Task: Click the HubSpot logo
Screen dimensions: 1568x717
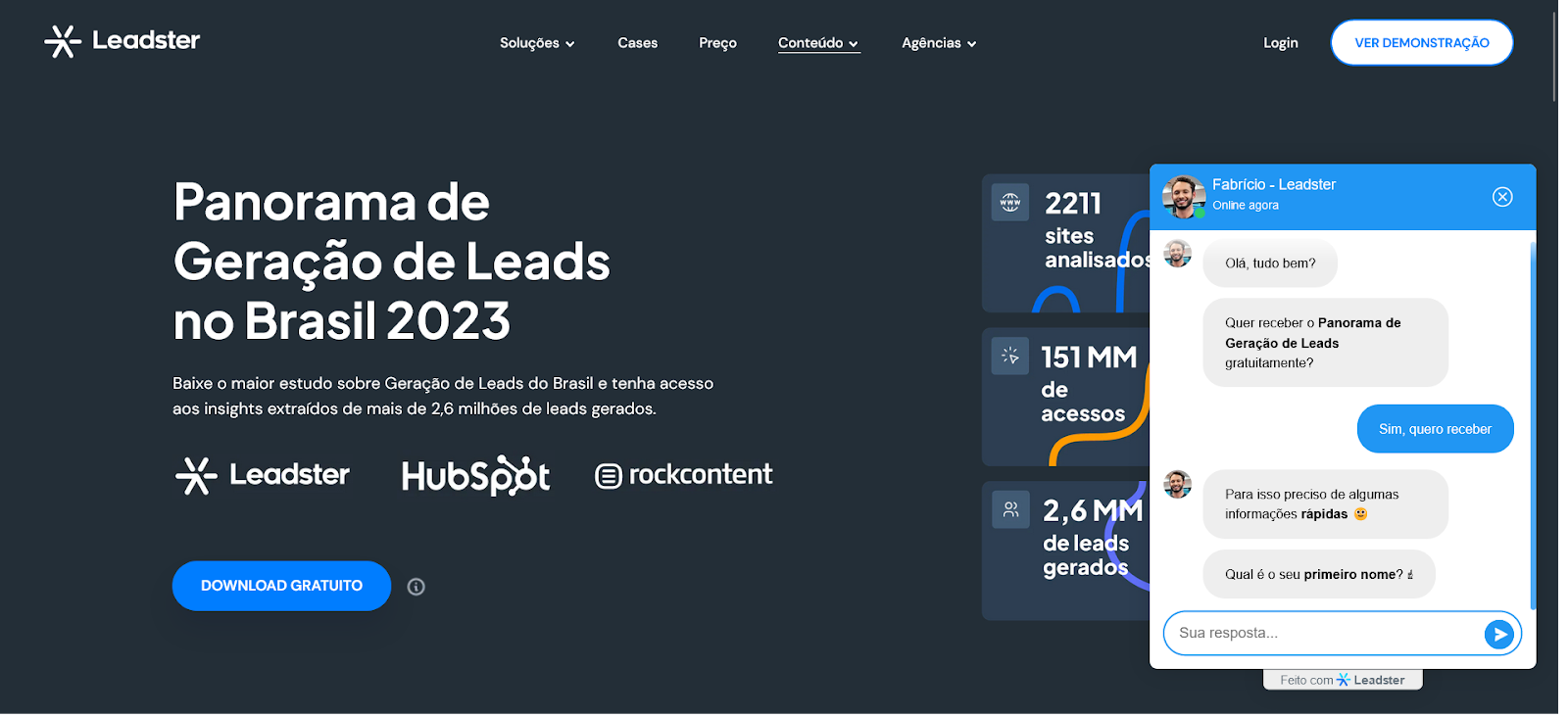Action: point(475,475)
